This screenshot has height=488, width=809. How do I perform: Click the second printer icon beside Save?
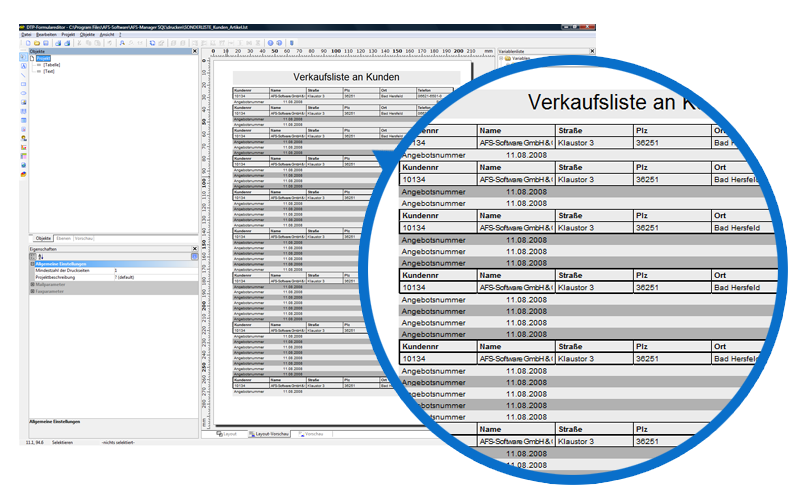click(67, 43)
